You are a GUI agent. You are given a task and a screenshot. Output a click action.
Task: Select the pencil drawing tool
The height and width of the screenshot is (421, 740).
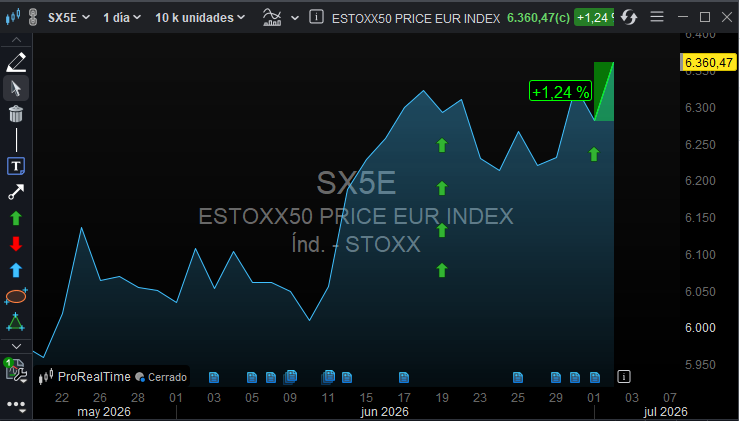(x=16, y=62)
